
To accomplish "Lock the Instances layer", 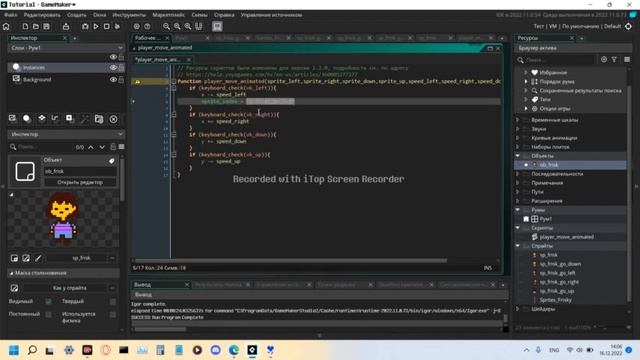I will (x=121, y=68).
